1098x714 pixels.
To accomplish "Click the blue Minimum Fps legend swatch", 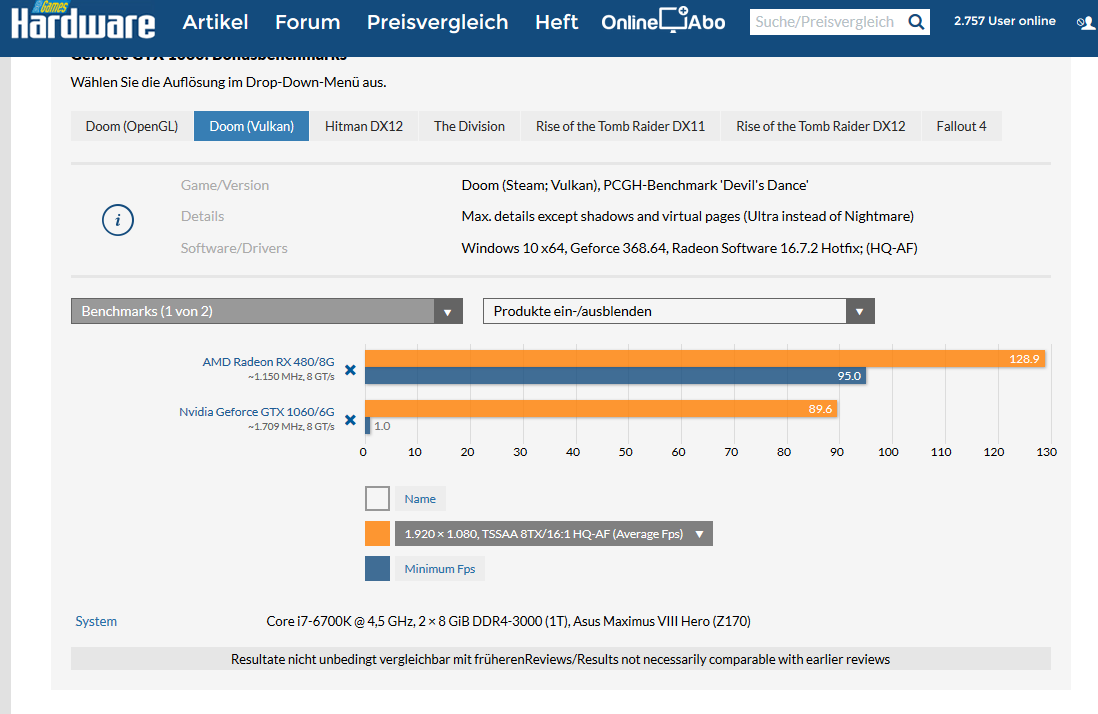I will 377,568.
